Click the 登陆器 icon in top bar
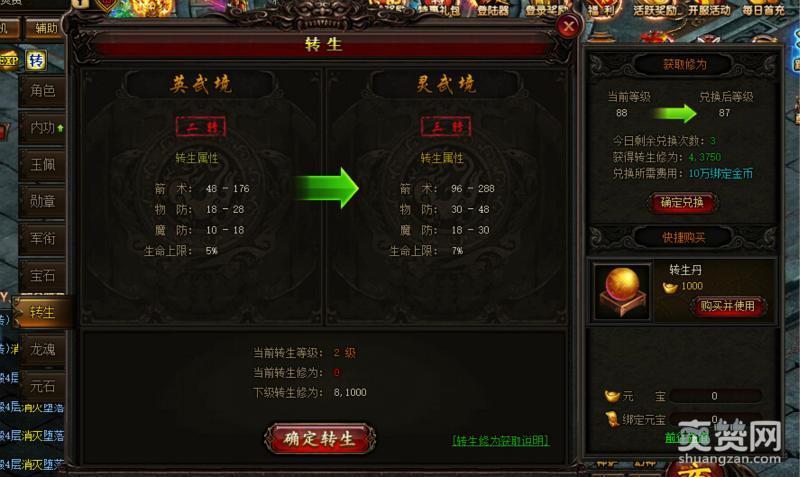The image size is (800, 477). (492, 9)
